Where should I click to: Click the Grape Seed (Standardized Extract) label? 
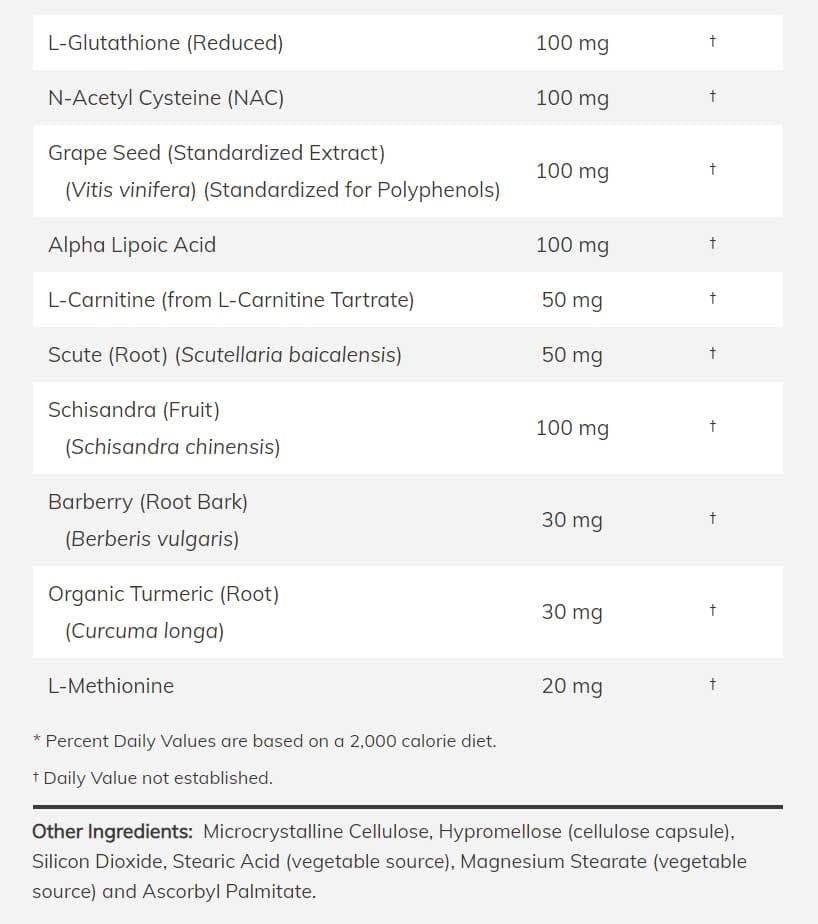pos(216,153)
